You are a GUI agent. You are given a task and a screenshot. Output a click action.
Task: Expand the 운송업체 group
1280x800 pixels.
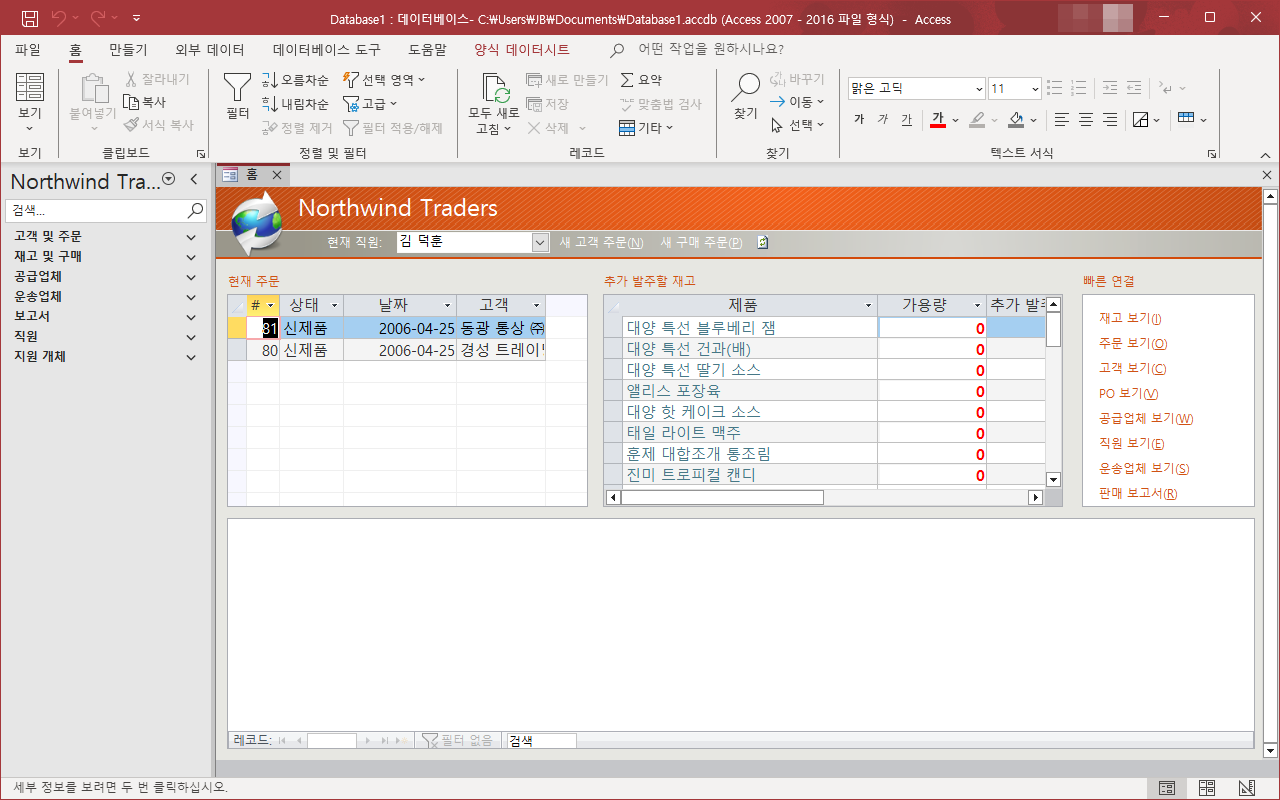click(191, 297)
